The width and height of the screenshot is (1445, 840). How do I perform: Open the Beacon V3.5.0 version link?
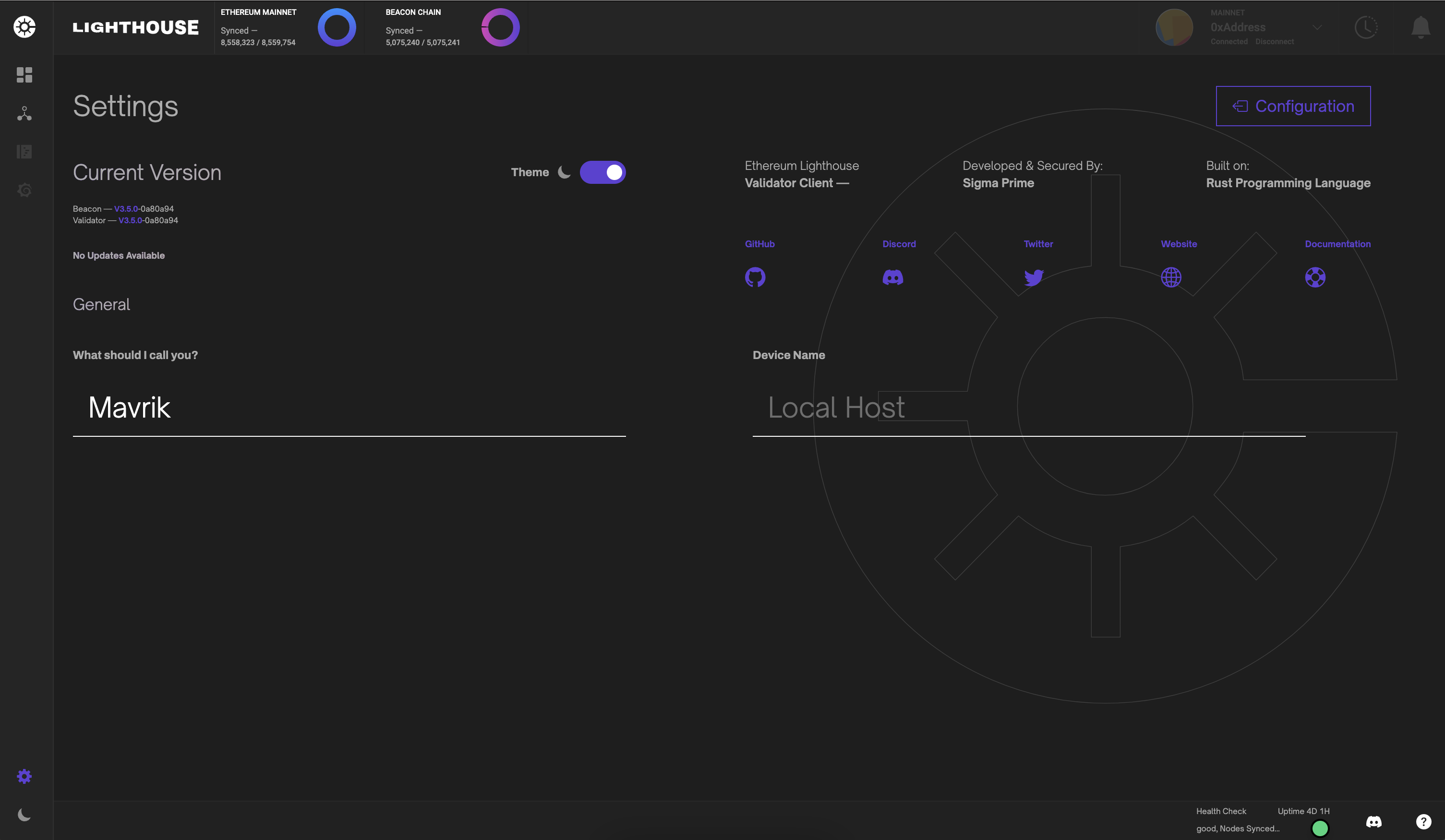coord(126,209)
